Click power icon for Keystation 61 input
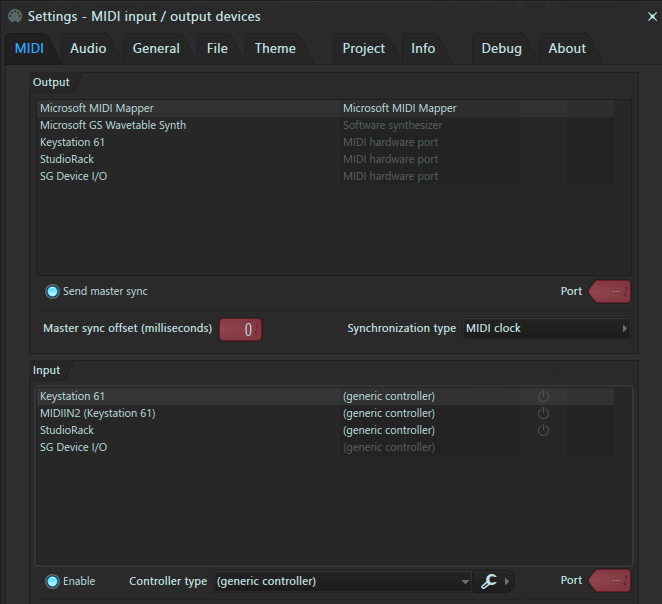Image resolution: width=662 pixels, height=604 pixels. [543, 397]
